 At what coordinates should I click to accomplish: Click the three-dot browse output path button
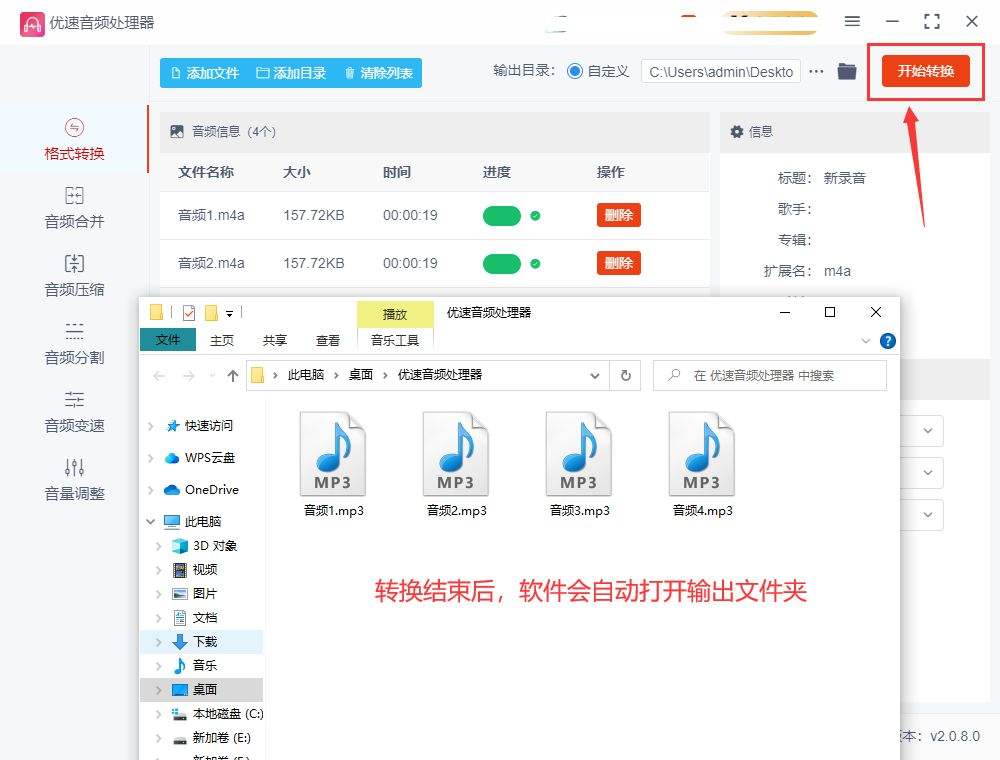816,71
